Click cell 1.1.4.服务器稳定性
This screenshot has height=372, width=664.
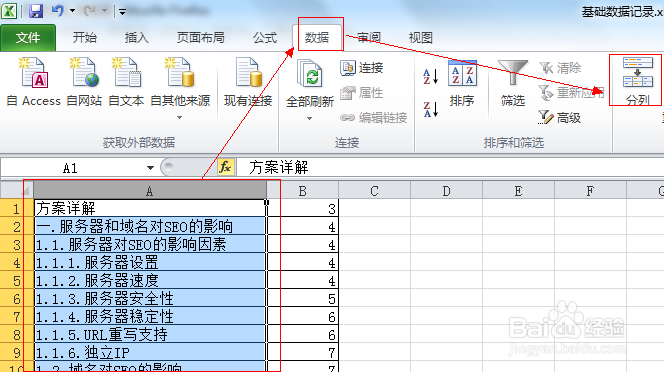coord(150,316)
